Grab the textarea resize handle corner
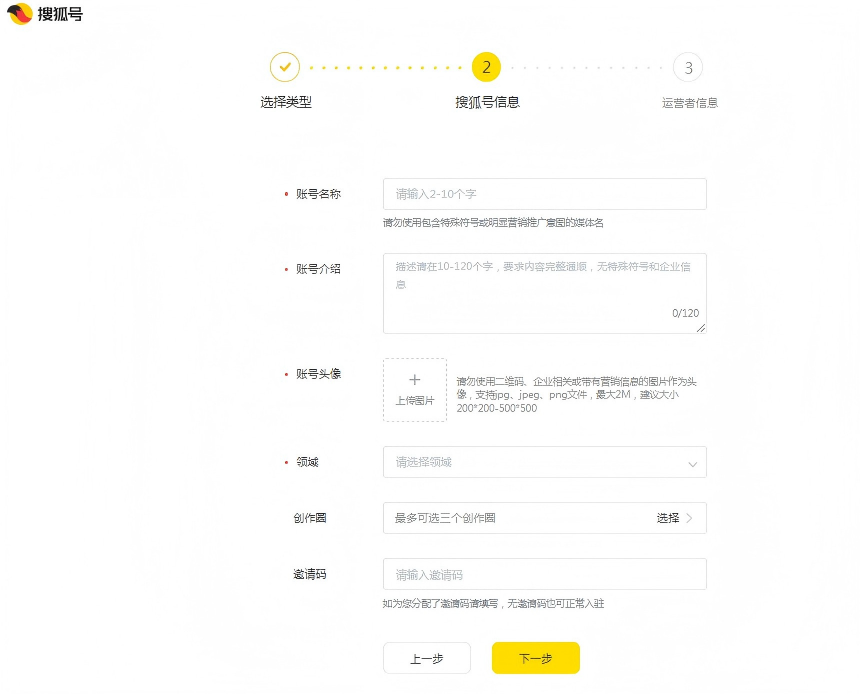This screenshot has height=694, width=860. (x=701, y=328)
